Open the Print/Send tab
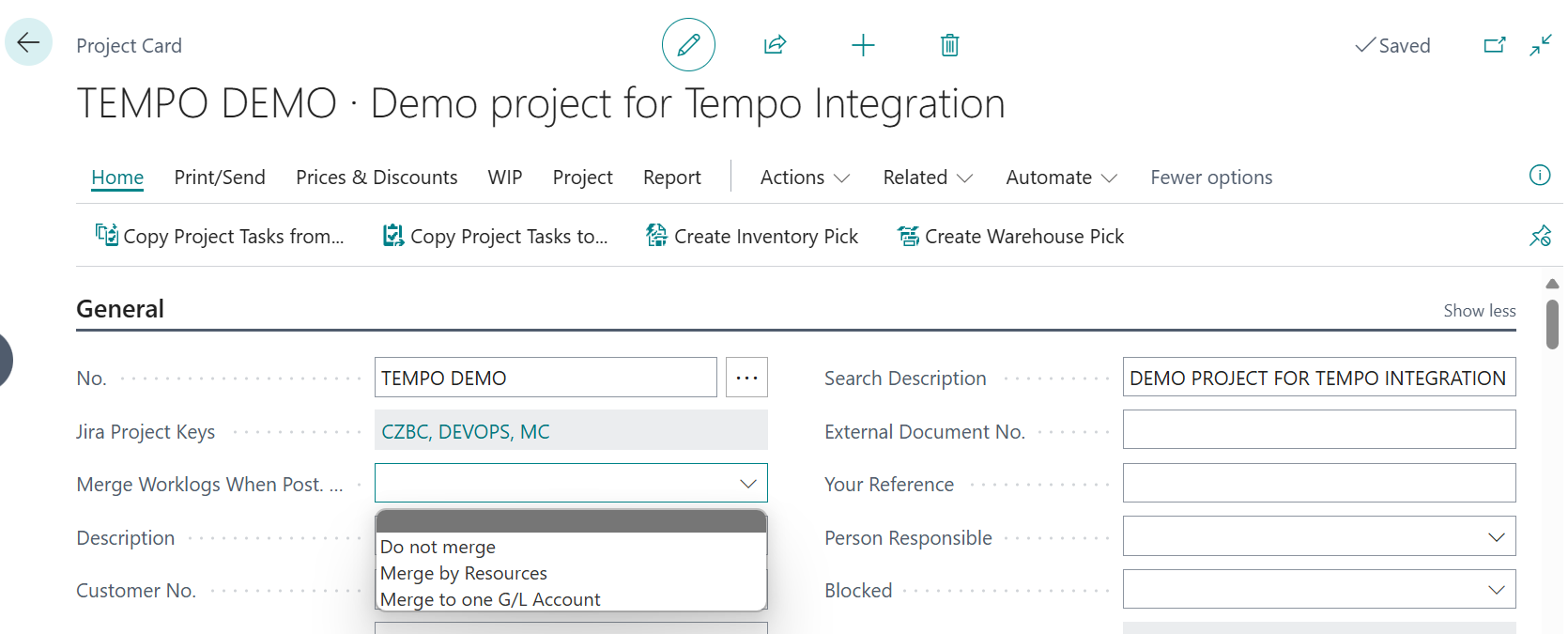Image resolution: width=1568 pixels, height=634 pixels. [220, 178]
